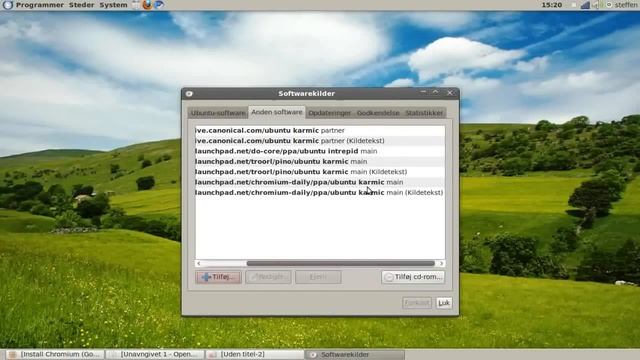The image size is (640, 360).
Task: Click the Softwarekilder taskbar entry
Action: click(x=355, y=354)
